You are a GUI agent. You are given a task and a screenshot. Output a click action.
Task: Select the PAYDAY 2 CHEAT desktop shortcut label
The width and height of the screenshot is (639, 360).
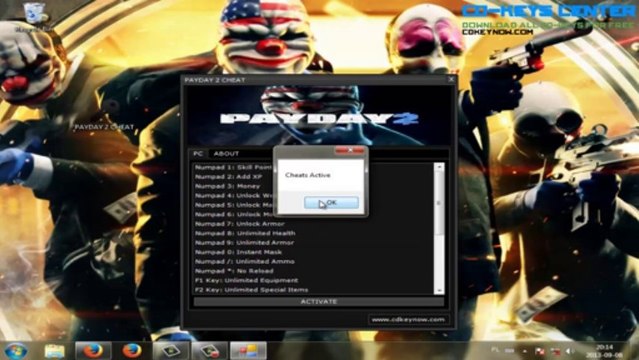[104, 127]
